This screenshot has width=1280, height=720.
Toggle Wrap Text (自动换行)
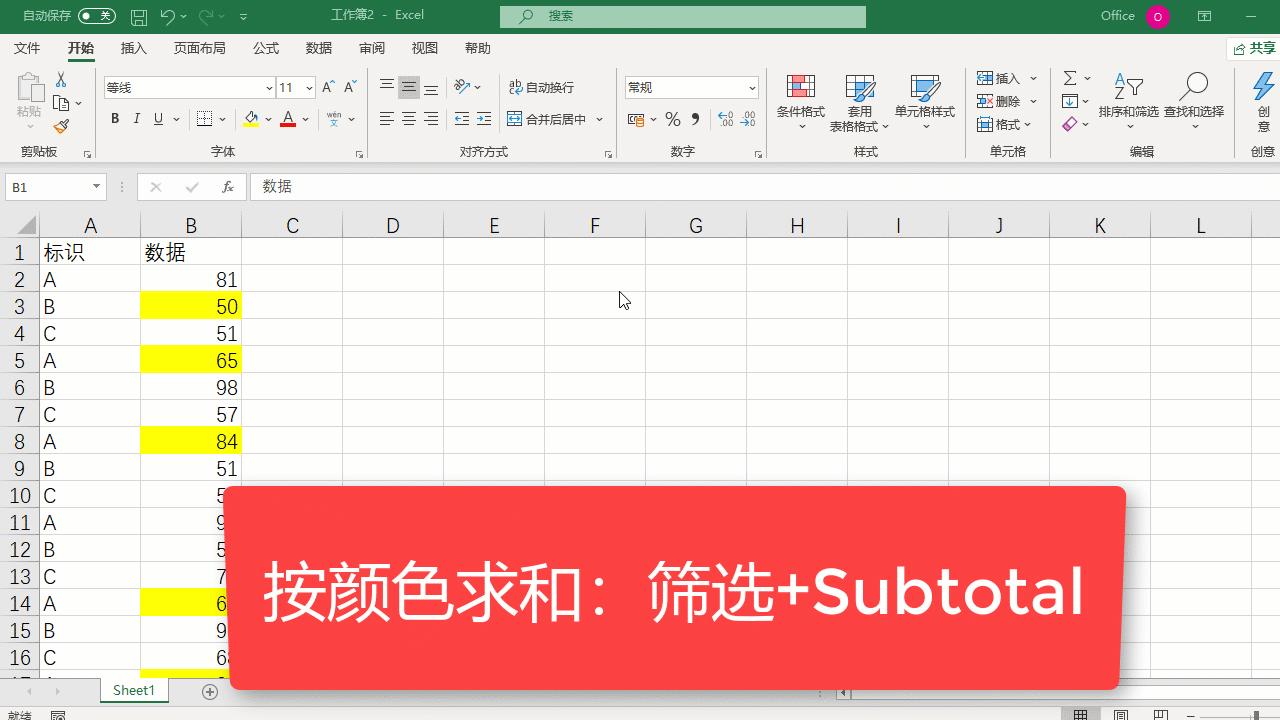pos(541,87)
